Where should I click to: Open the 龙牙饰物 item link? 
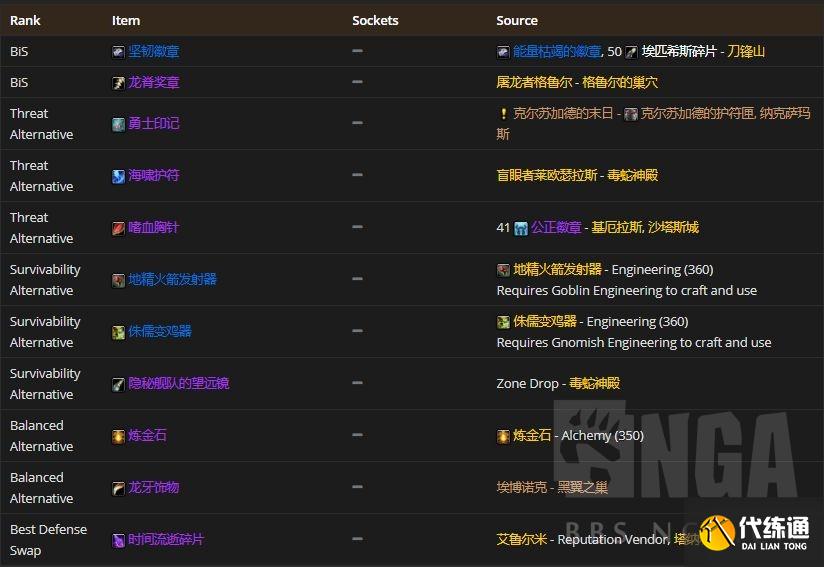[153, 487]
